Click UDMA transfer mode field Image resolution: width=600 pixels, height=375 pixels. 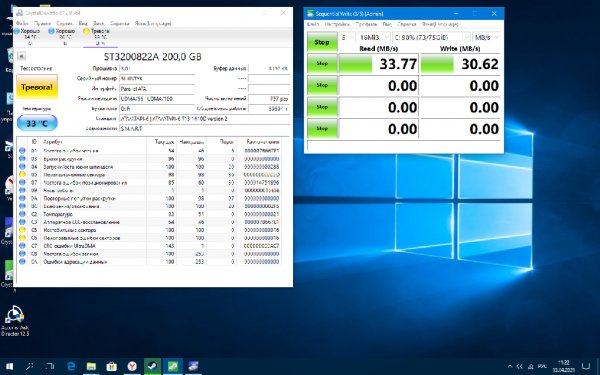(x=157, y=99)
